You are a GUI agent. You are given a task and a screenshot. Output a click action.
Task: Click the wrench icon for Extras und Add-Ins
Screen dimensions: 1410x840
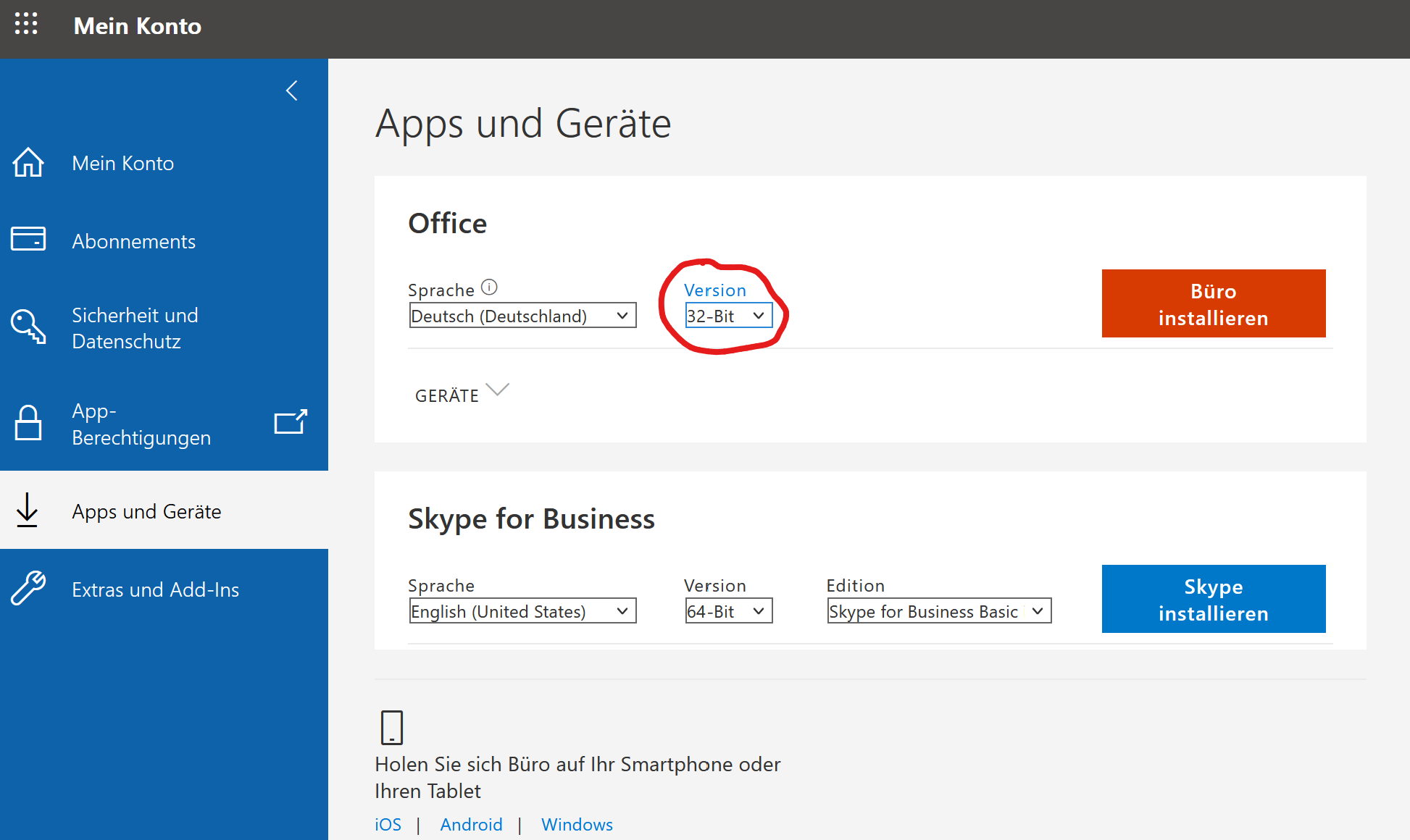pos(28,588)
